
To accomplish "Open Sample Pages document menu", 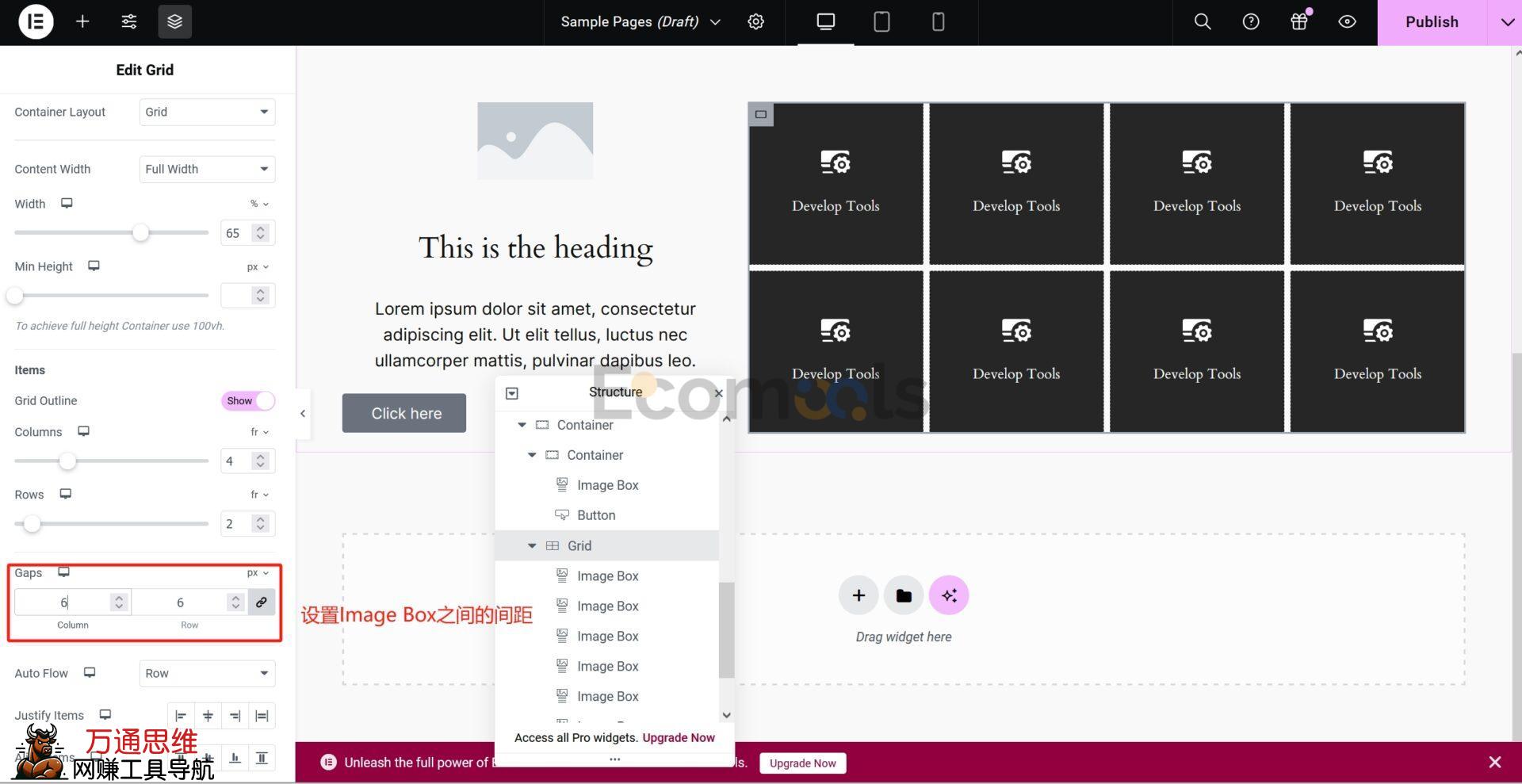I will click(641, 21).
